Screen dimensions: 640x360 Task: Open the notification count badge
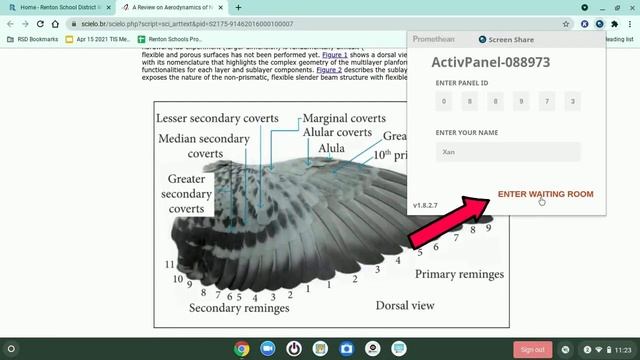point(587,350)
